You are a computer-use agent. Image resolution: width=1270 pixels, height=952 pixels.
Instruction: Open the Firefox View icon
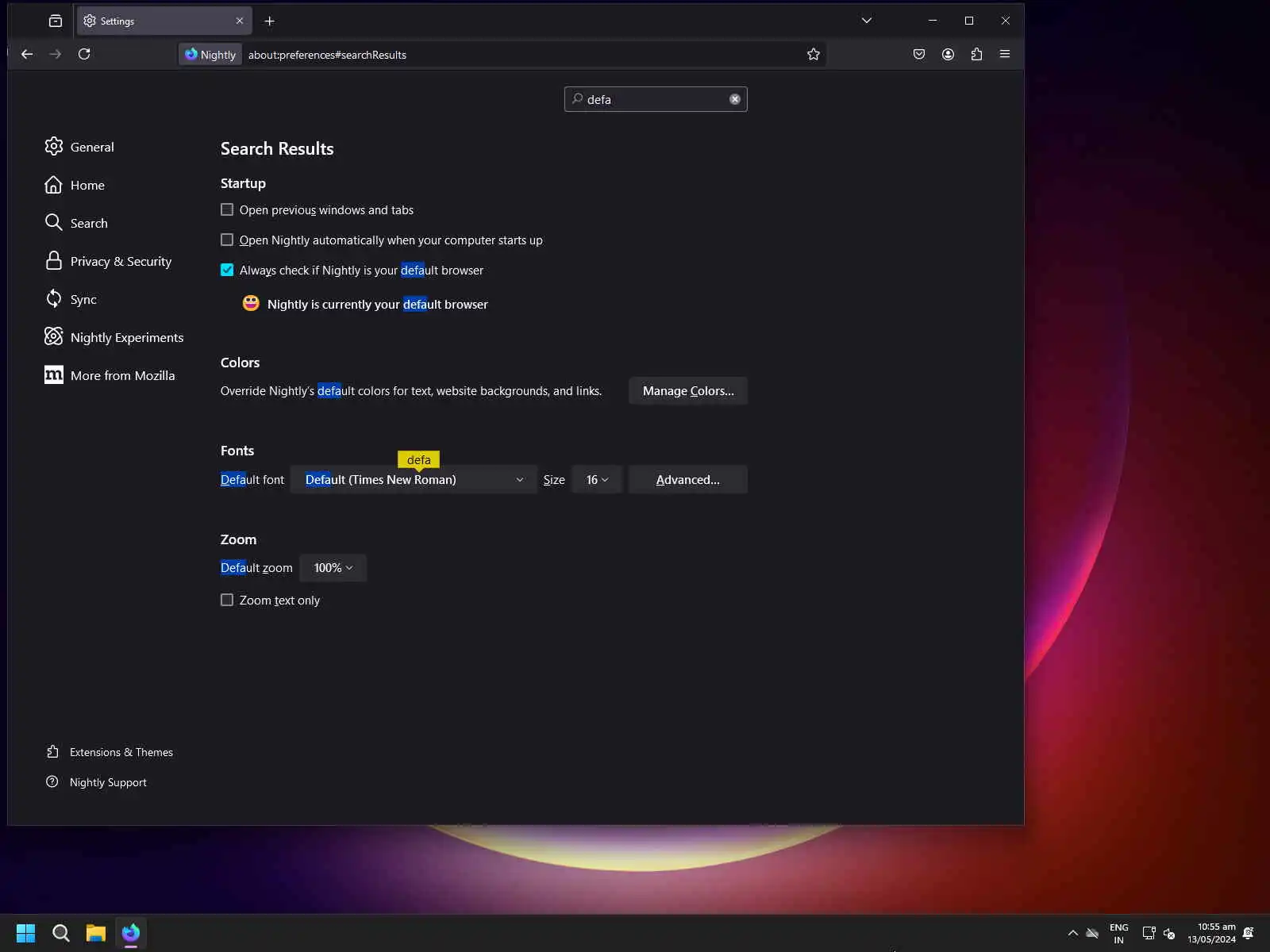(x=56, y=21)
